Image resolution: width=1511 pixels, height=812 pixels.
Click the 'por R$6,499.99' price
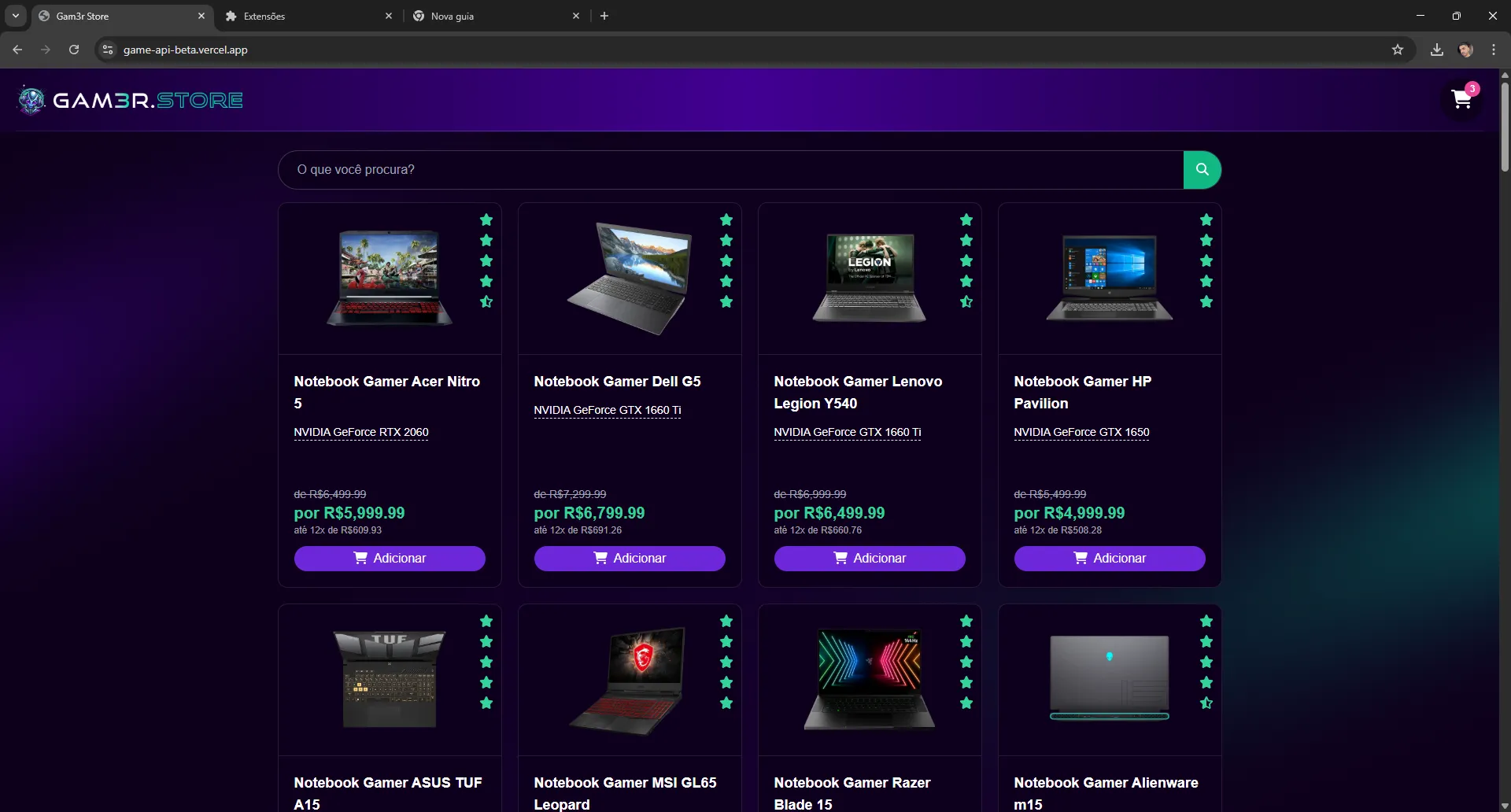coord(829,513)
